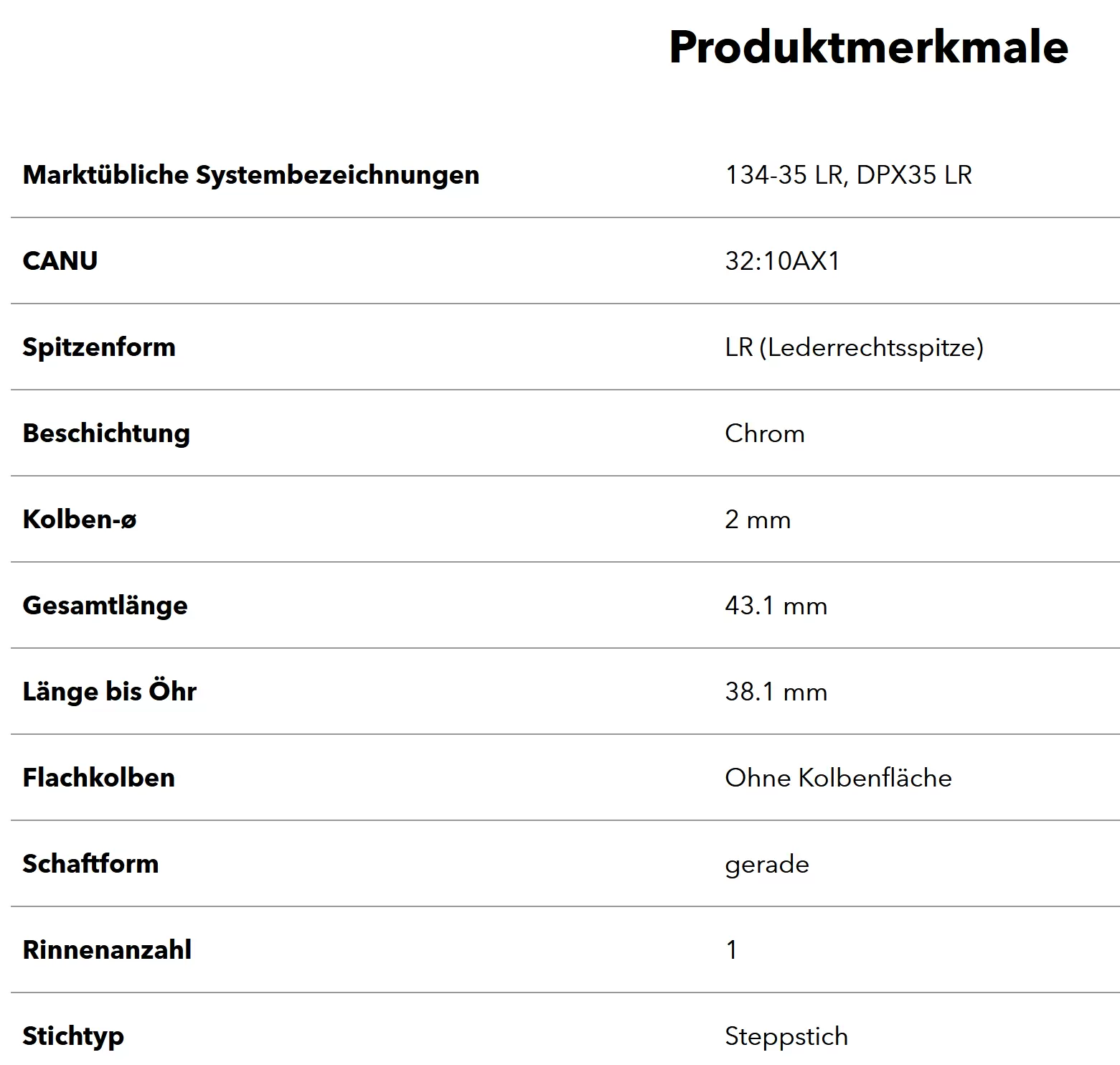Image resolution: width=1120 pixels, height=1065 pixels.
Task: Click the 2 mm Kolben value
Action: click(758, 520)
